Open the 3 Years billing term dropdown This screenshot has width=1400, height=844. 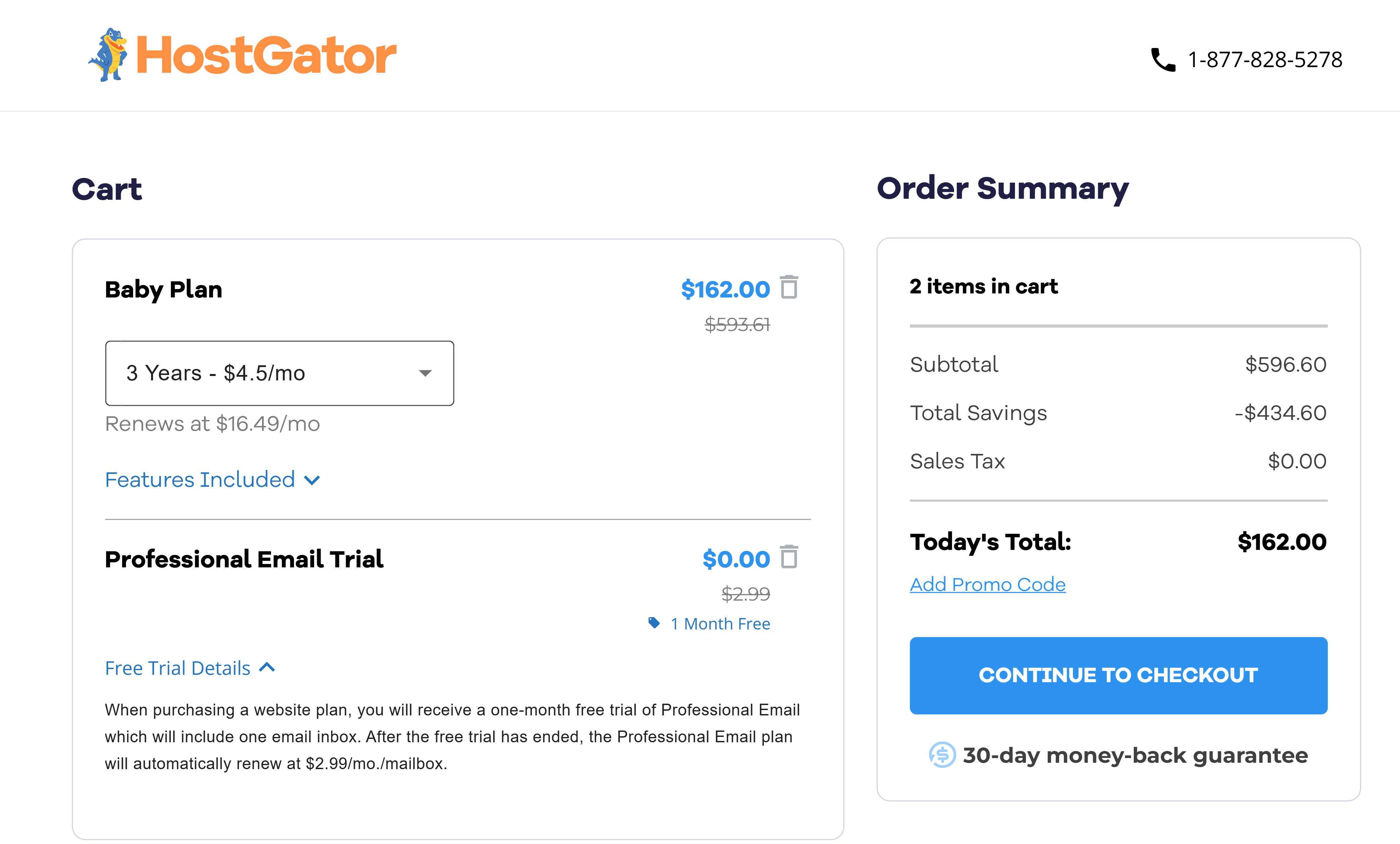(279, 373)
